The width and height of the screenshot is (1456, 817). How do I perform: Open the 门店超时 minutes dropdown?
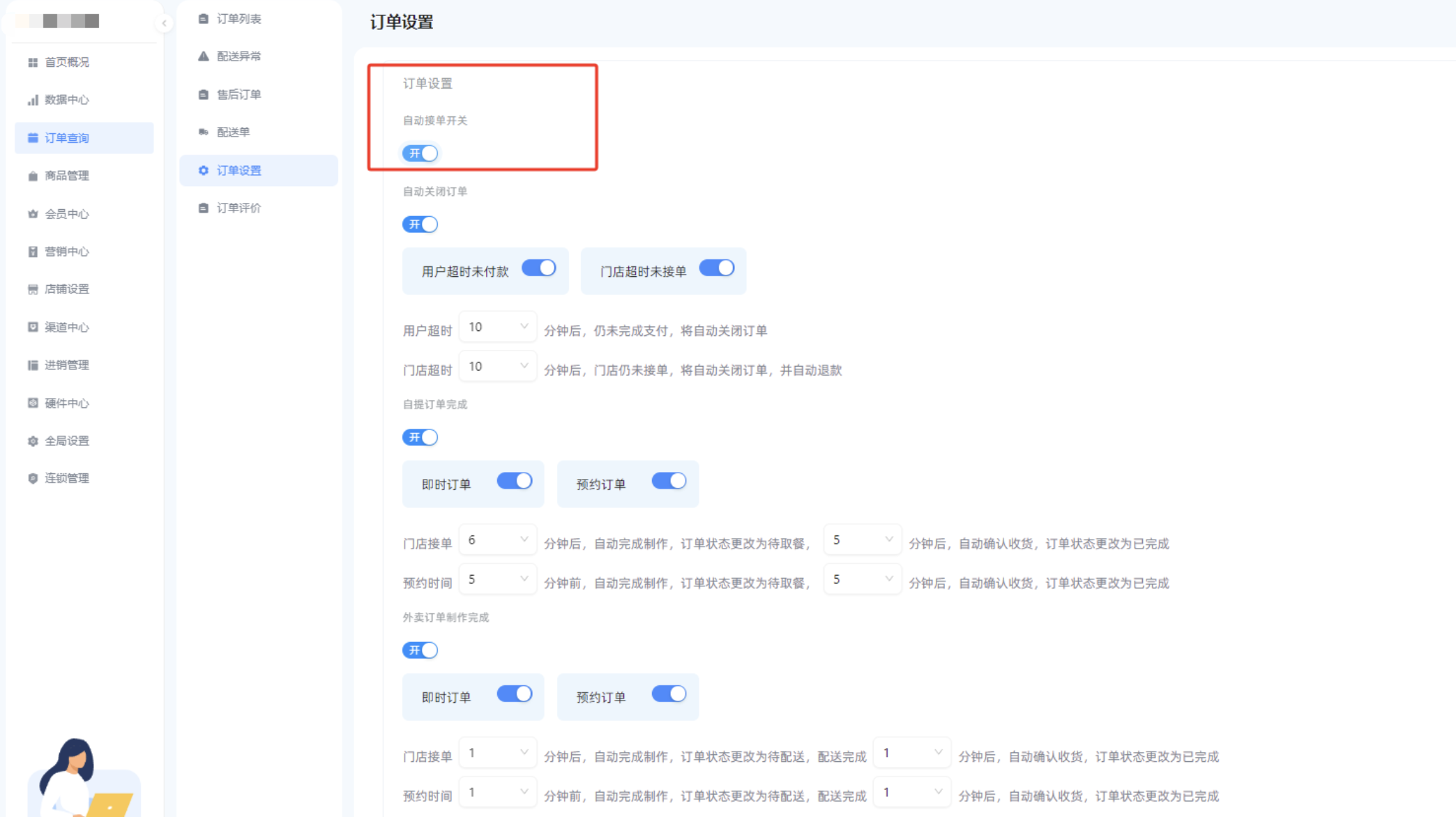coord(498,367)
